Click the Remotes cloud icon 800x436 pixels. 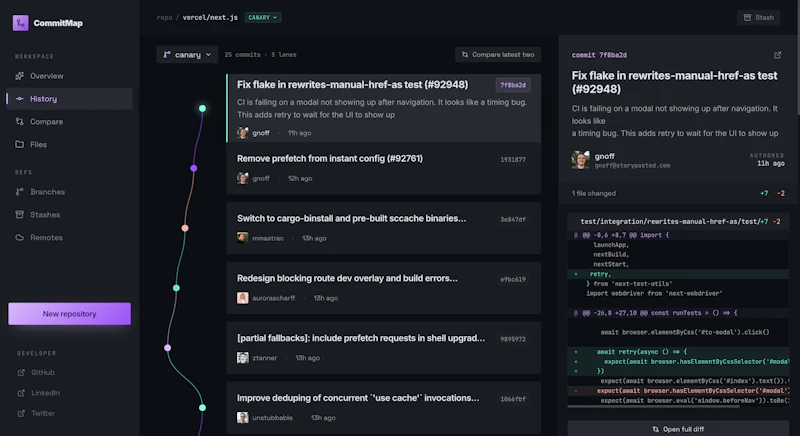point(19,238)
